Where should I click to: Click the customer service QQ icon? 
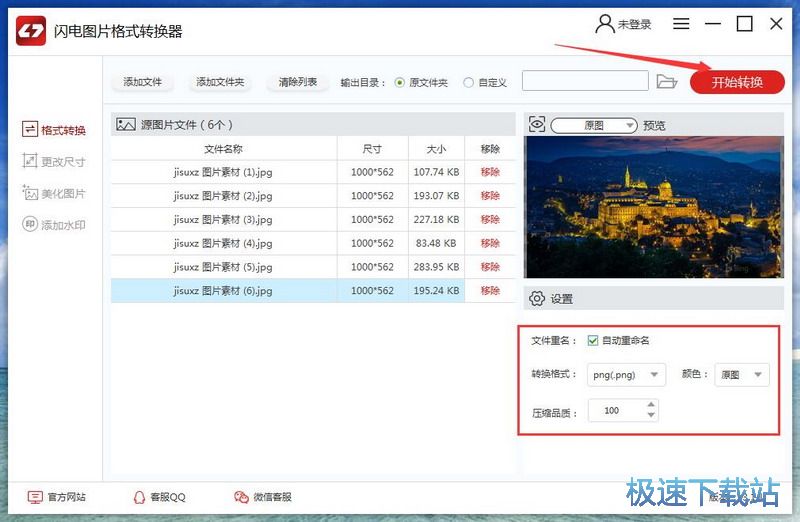[x=140, y=497]
